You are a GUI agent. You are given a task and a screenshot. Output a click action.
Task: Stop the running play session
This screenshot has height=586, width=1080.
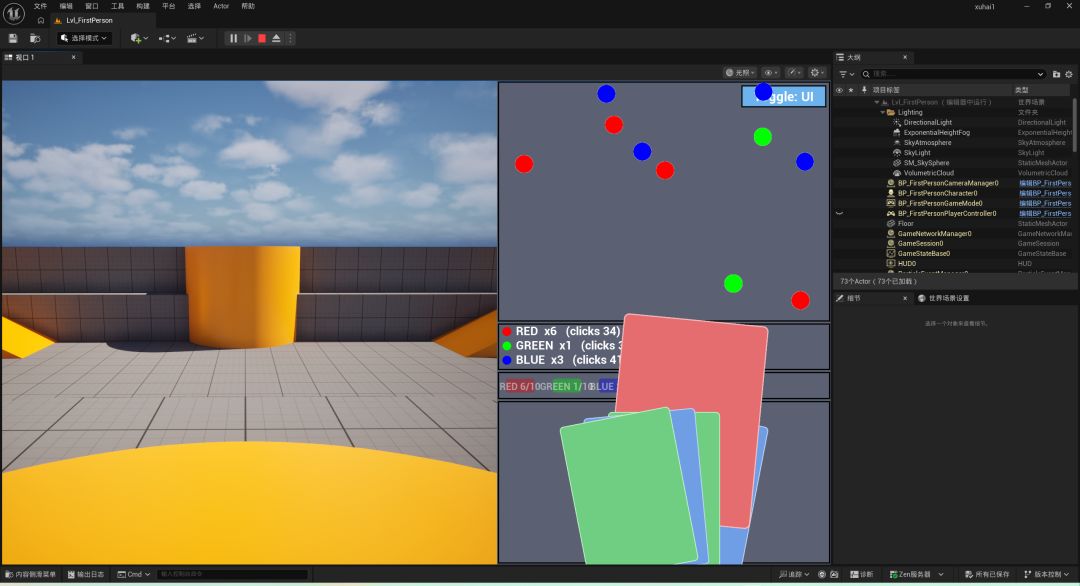[262, 39]
